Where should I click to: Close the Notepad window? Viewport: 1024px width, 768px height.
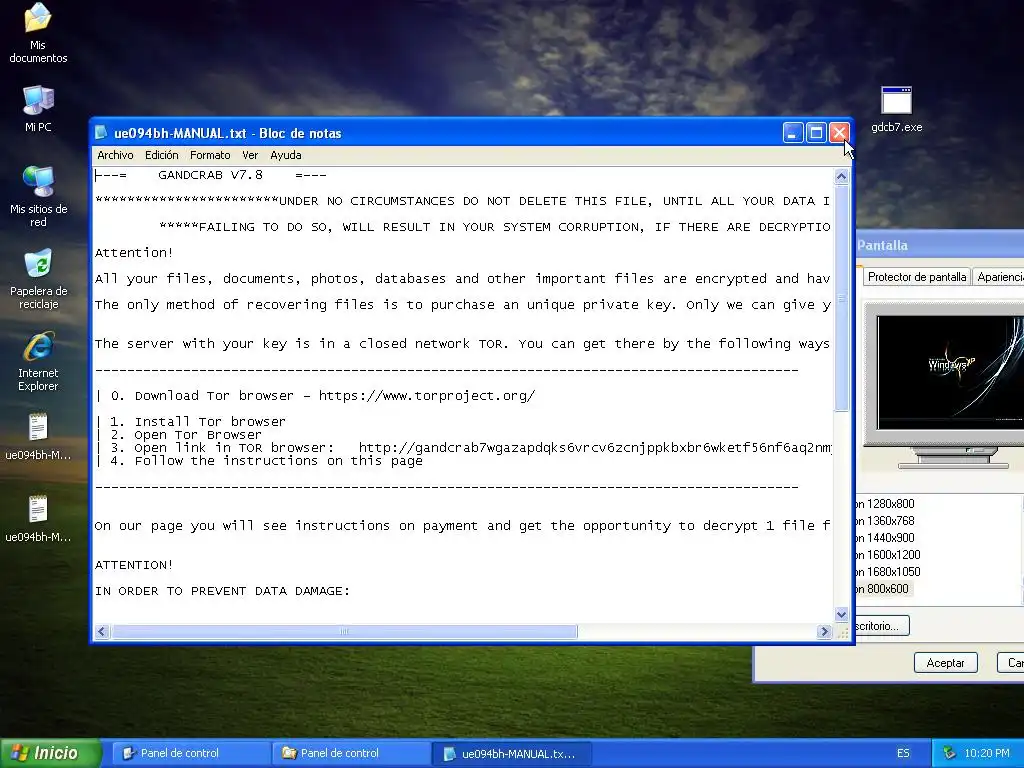point(839,133)
